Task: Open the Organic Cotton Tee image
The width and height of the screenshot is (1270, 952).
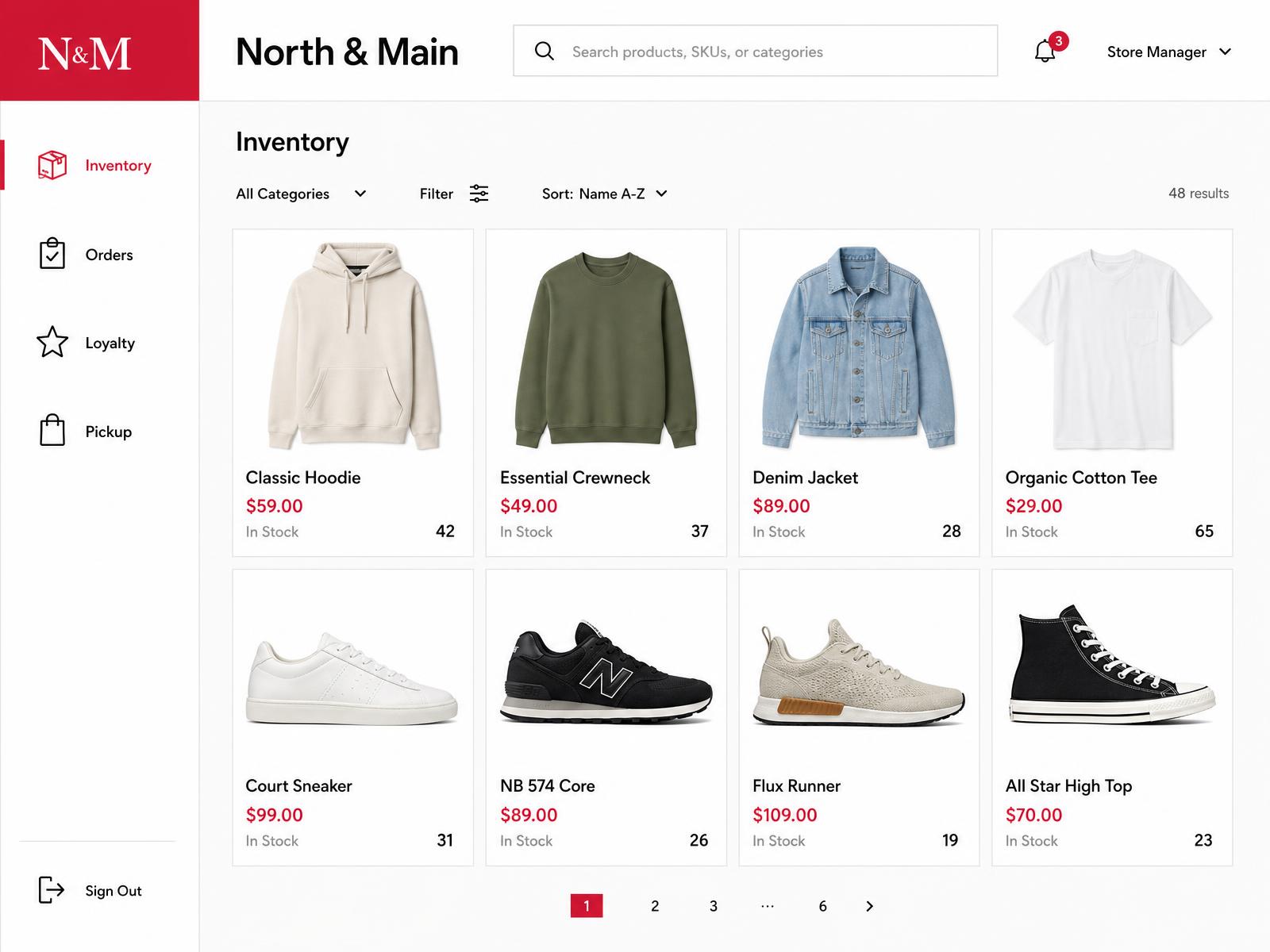Action: [1112, 349]
